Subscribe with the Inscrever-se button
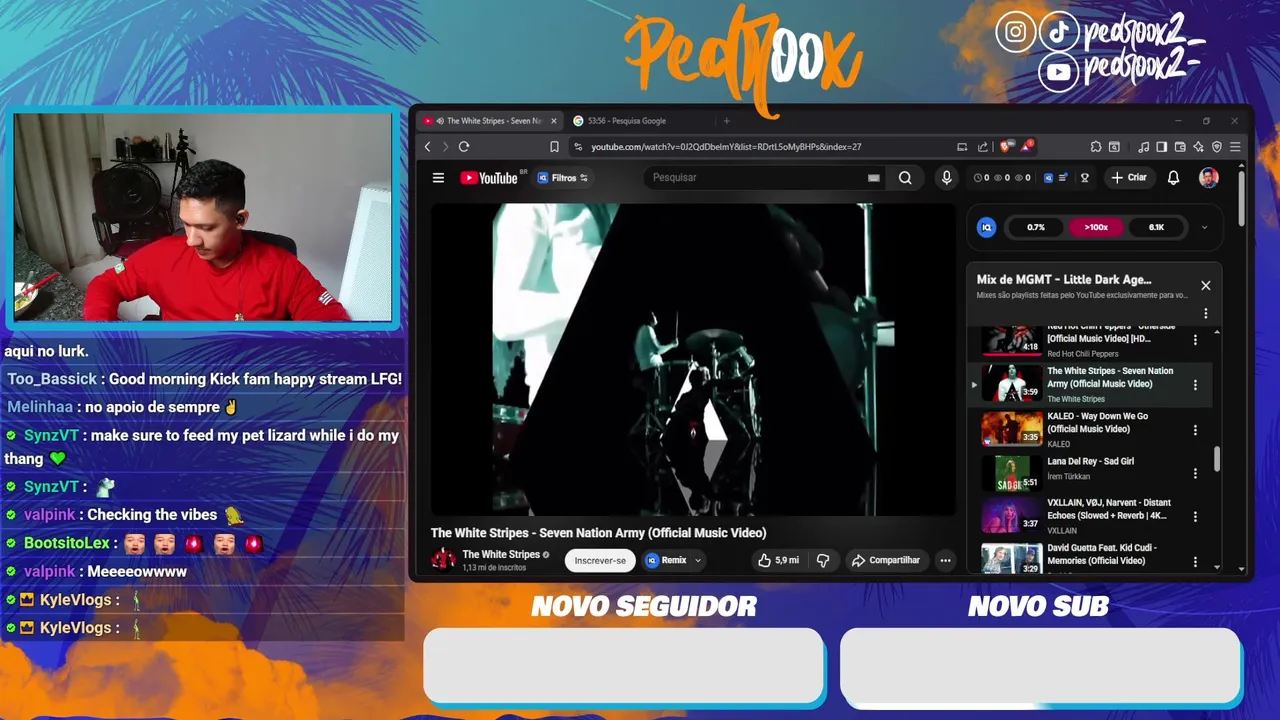This screenshot has width=1280, height=720. tap(600, 560)
